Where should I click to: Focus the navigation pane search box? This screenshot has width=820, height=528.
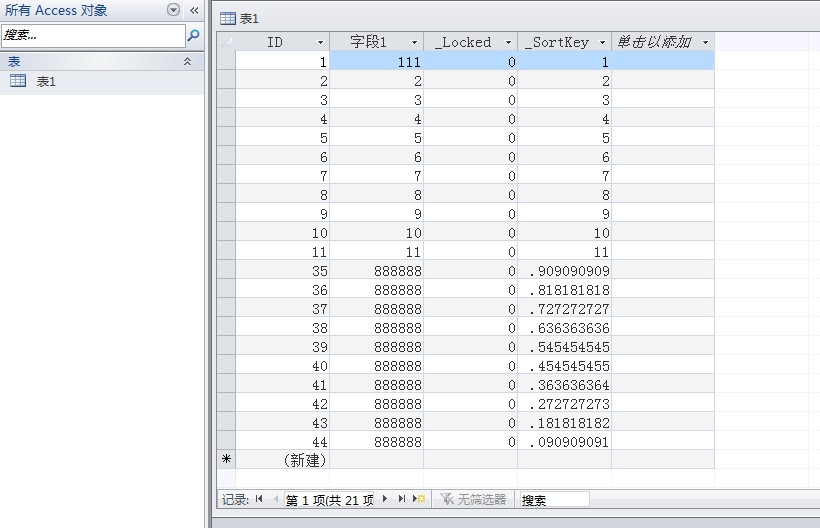point(94,36)
